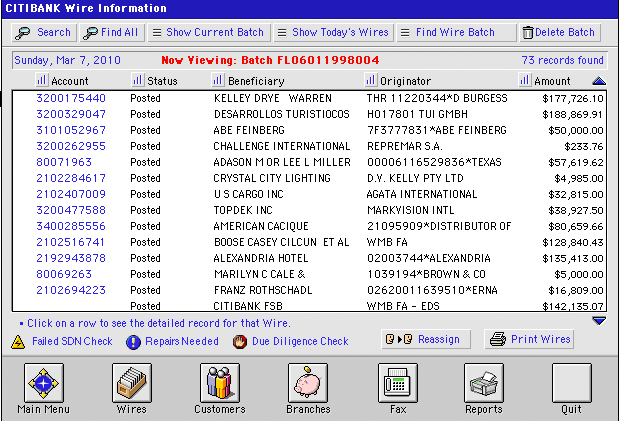Select beneficiary KELLEY DRYE WARREN

pyautogui.click(x=273, y=98)
